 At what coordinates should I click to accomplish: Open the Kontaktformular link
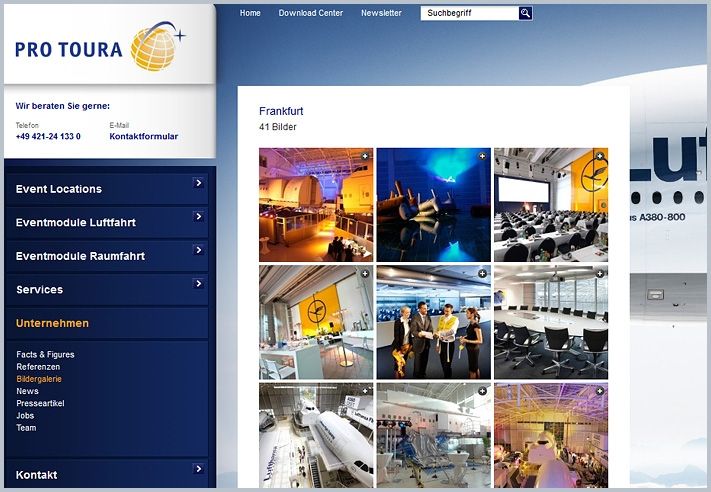coord(143,136)
